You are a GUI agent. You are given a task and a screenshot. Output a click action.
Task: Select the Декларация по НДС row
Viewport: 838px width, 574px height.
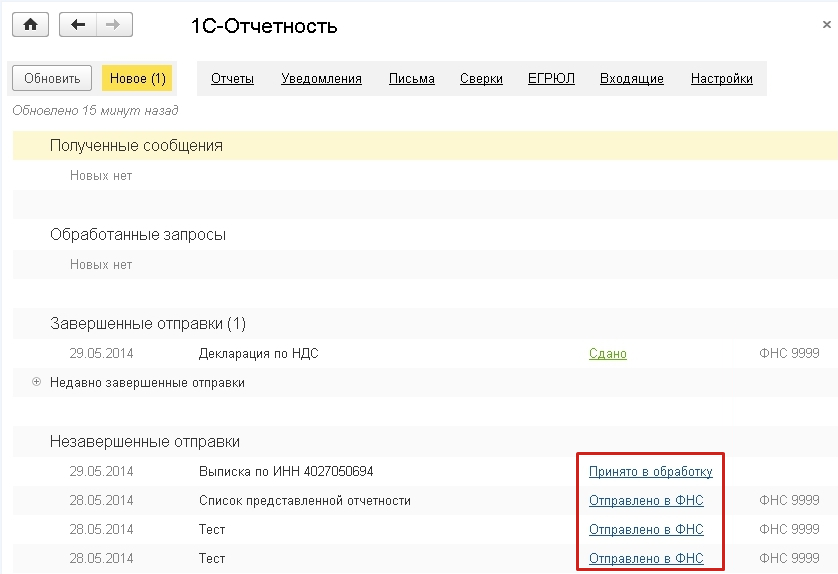425,353
